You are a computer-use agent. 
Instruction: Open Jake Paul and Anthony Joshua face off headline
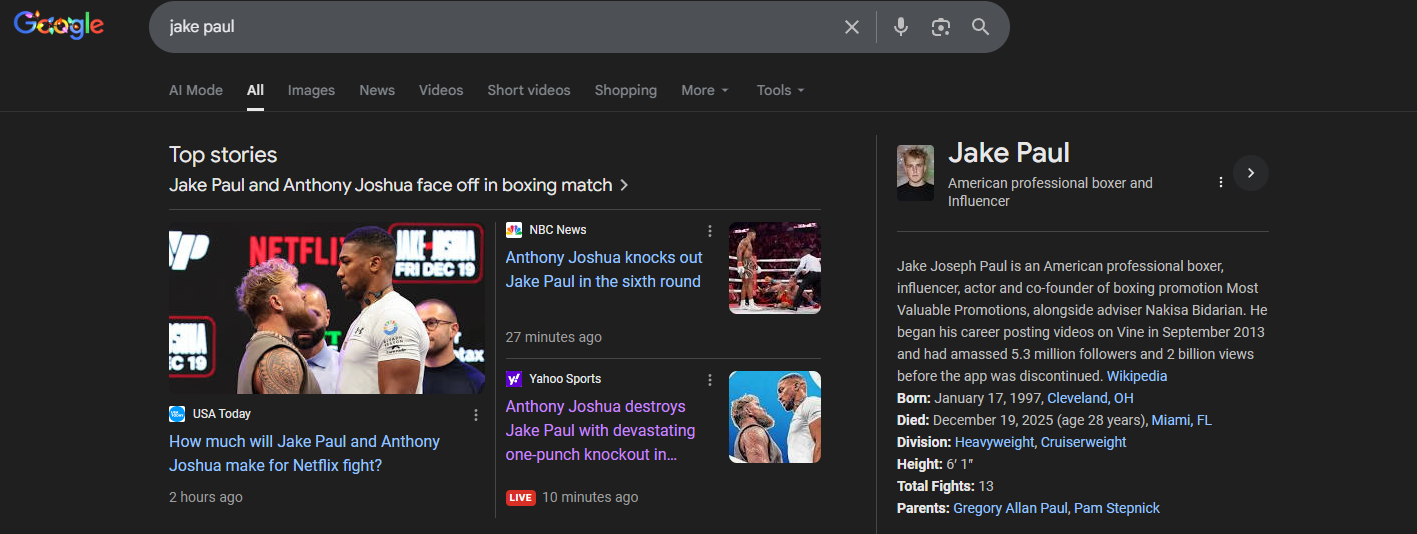click(398, 185)
